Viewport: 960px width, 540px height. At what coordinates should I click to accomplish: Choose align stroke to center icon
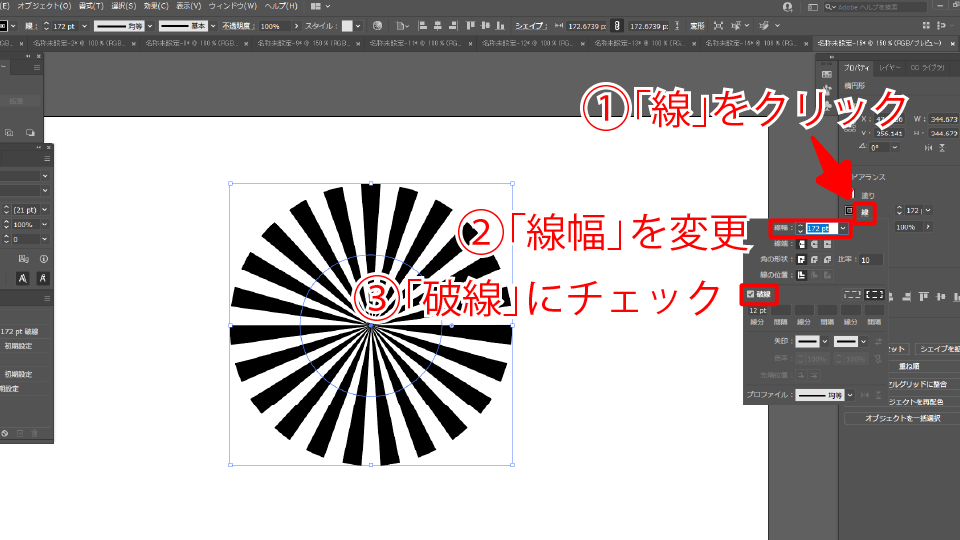coord(801,276)
